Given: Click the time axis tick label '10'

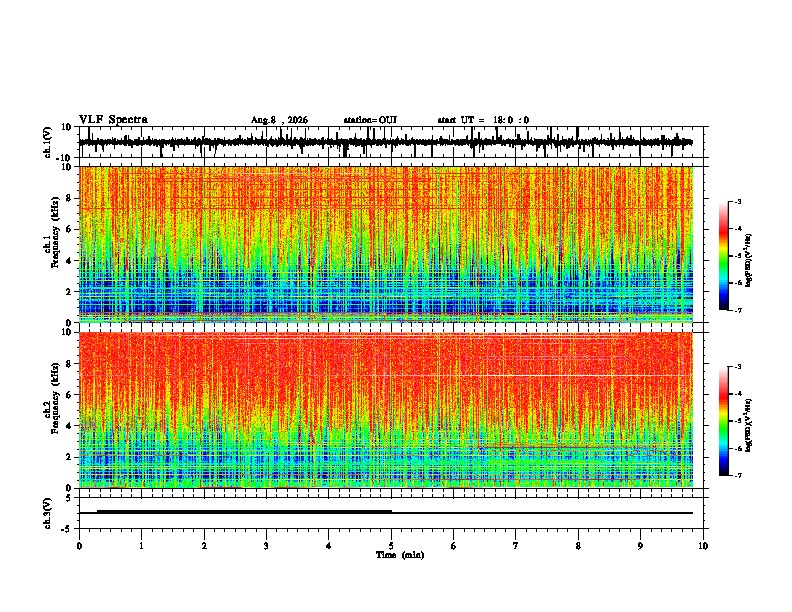Looking at the screenshot, I should click(703, 546).
